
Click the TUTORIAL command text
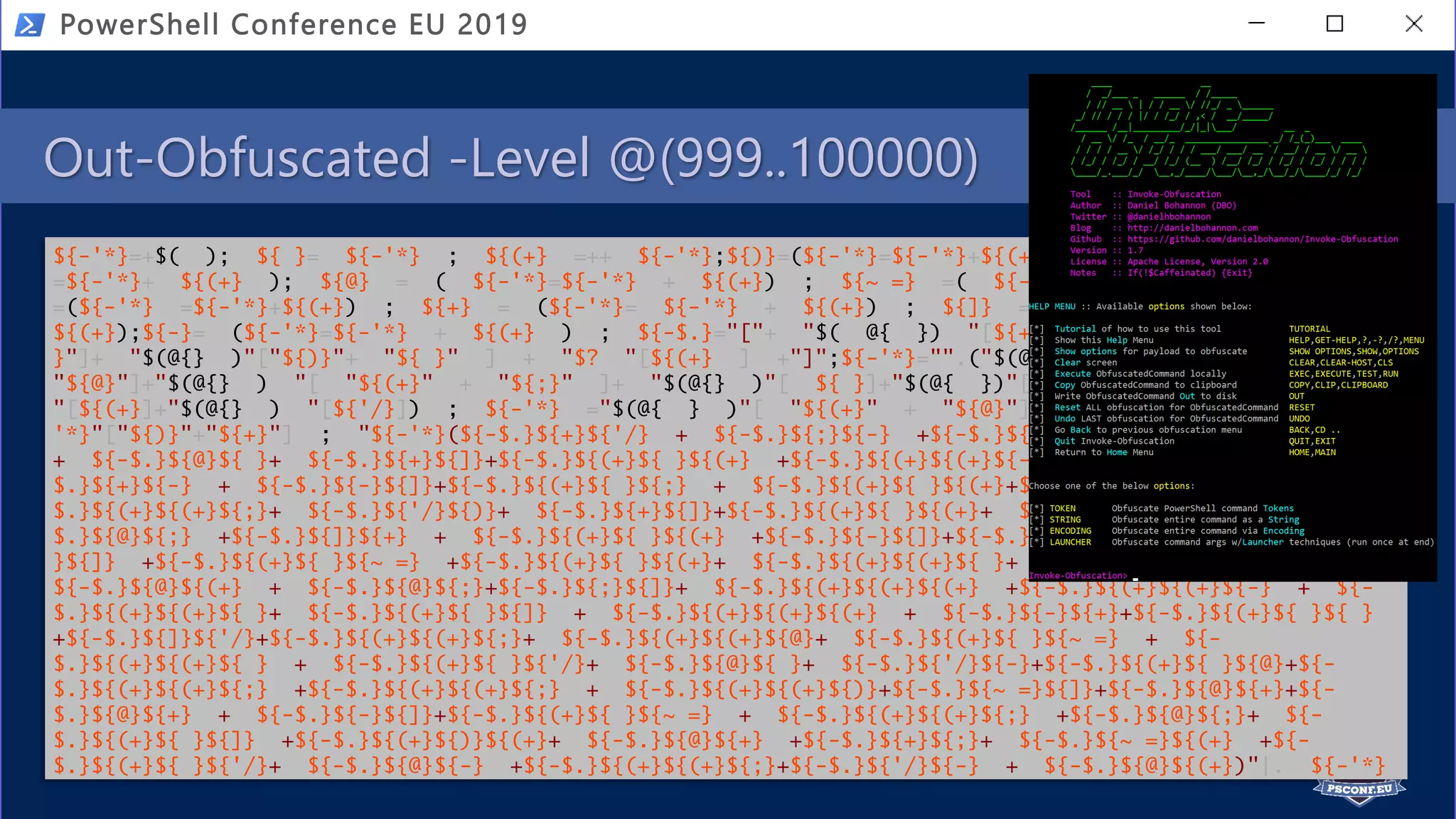tap(1310, 329)
